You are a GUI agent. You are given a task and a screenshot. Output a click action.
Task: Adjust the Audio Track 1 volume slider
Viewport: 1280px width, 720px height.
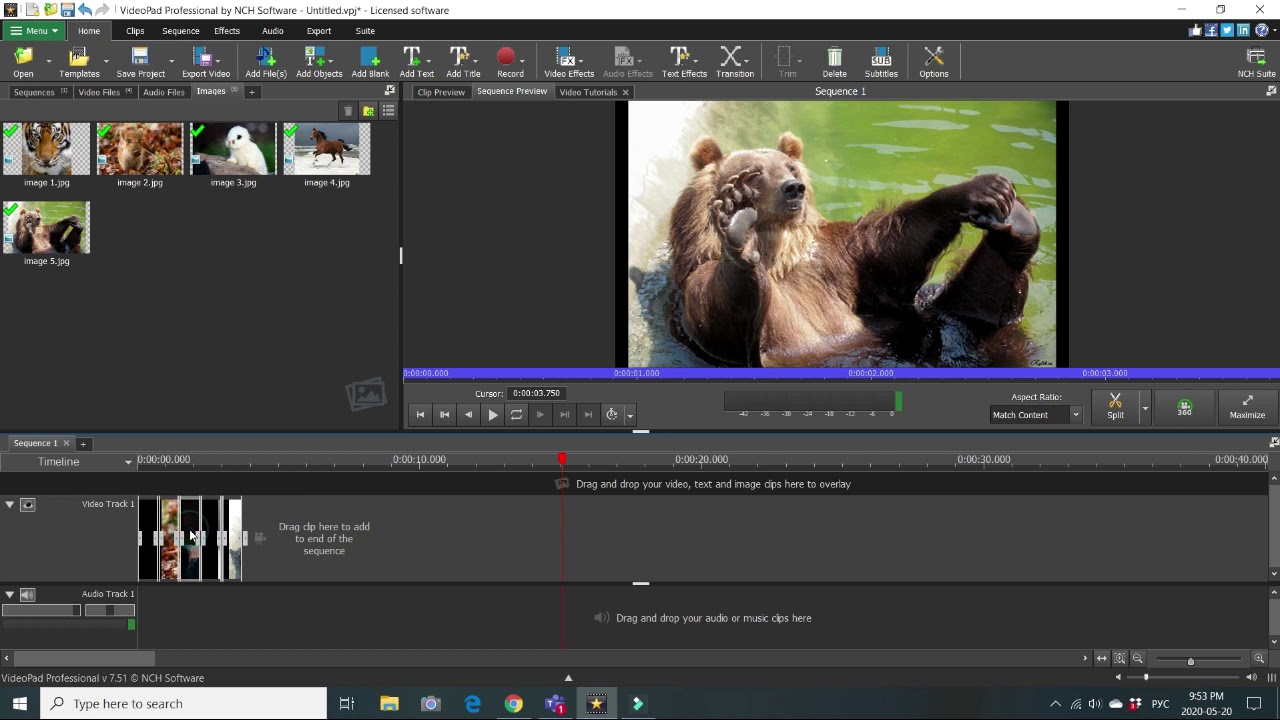[41, 610]
